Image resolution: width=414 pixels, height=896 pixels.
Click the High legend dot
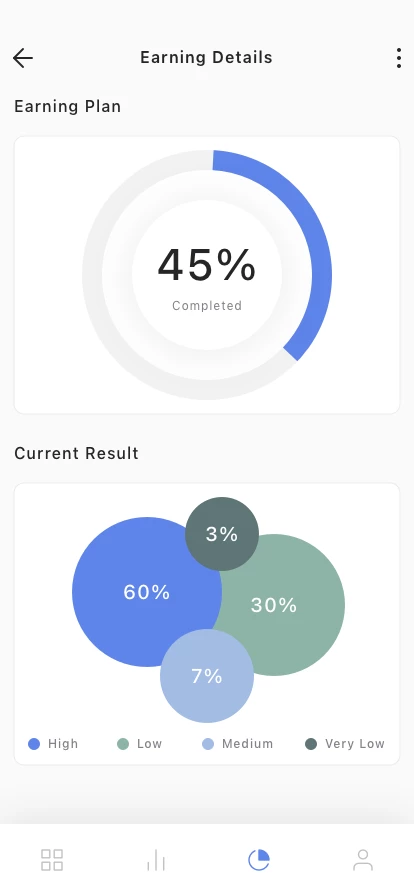pos(34,744)
